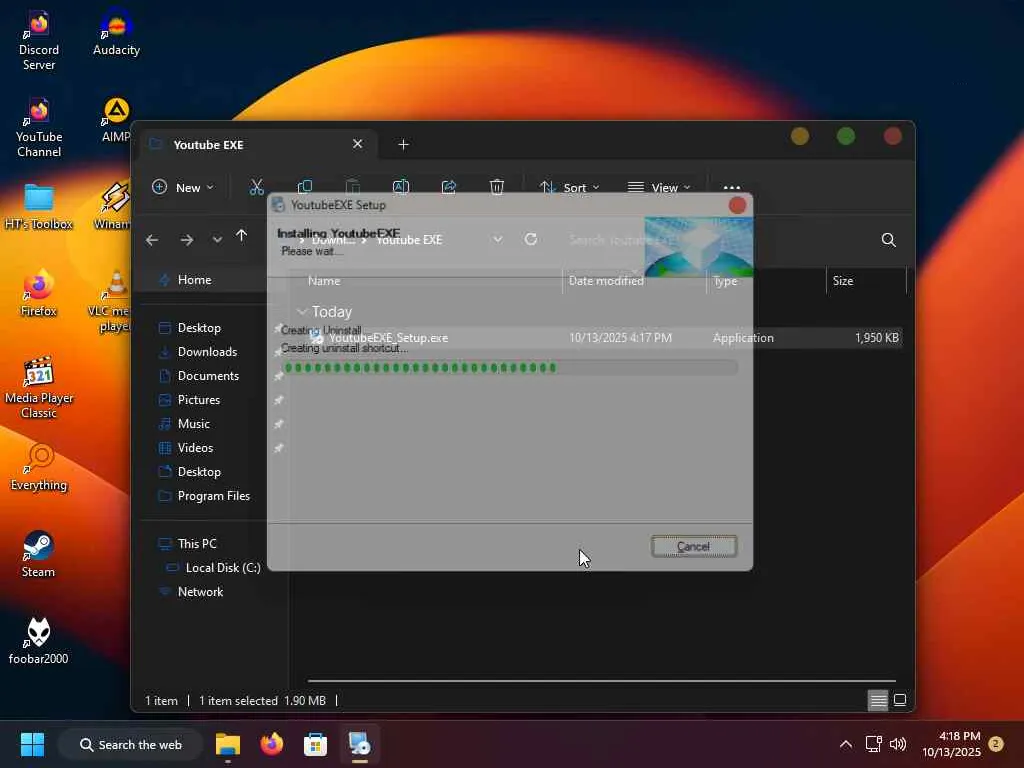Click the Size column header

(866, 281)
